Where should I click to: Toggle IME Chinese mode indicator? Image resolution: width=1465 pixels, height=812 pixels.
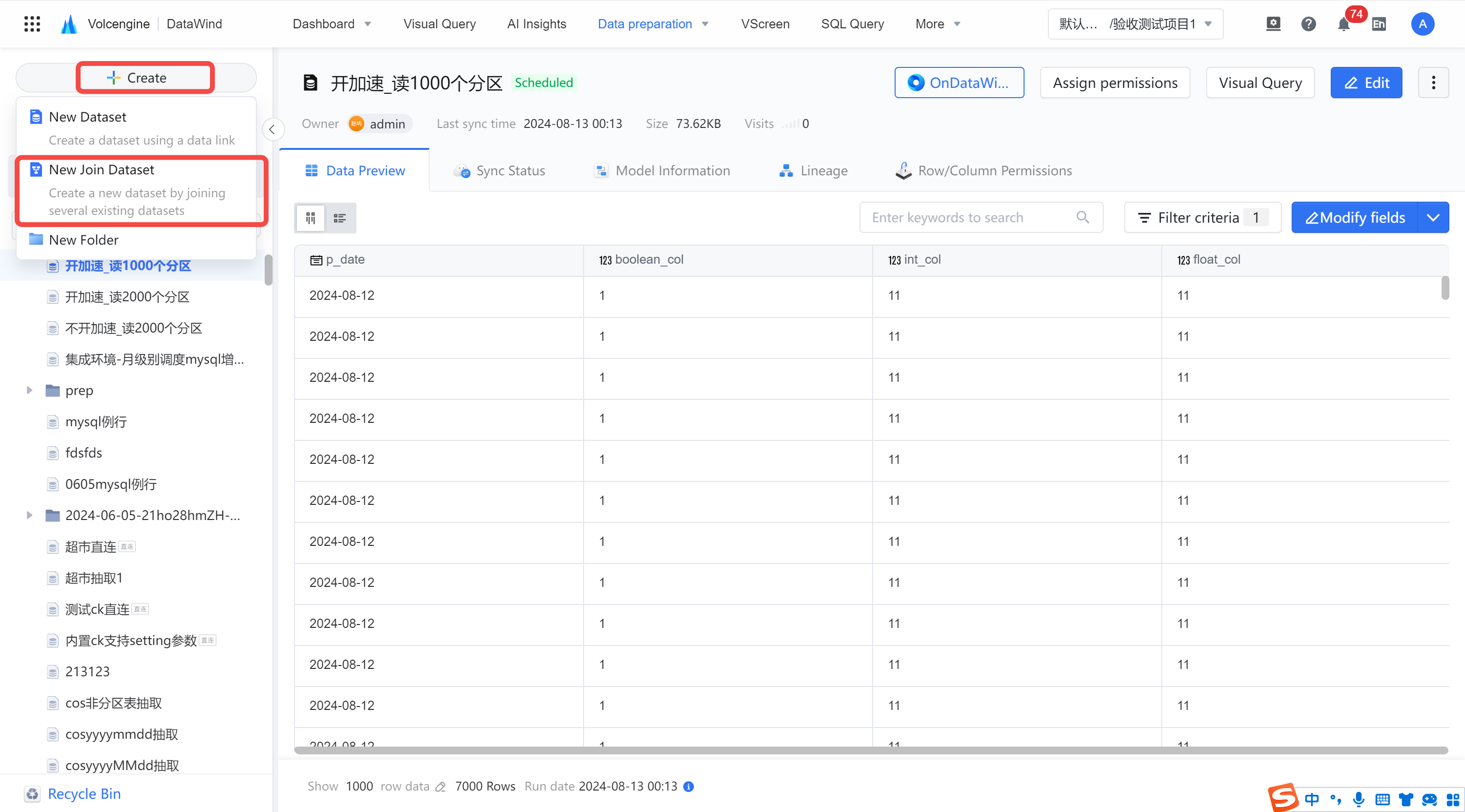coord(1312,799)
